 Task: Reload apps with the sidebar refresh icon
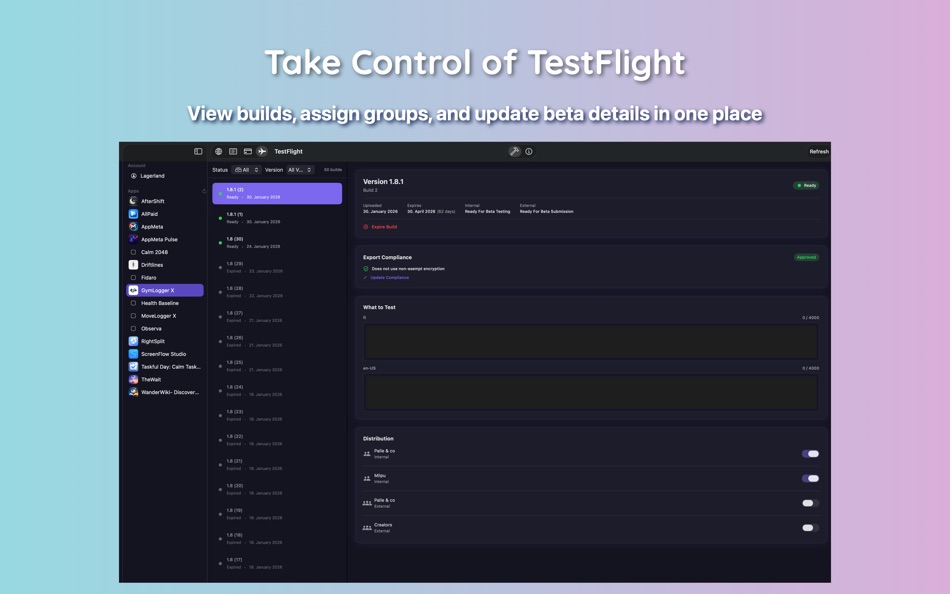point(204,191)
